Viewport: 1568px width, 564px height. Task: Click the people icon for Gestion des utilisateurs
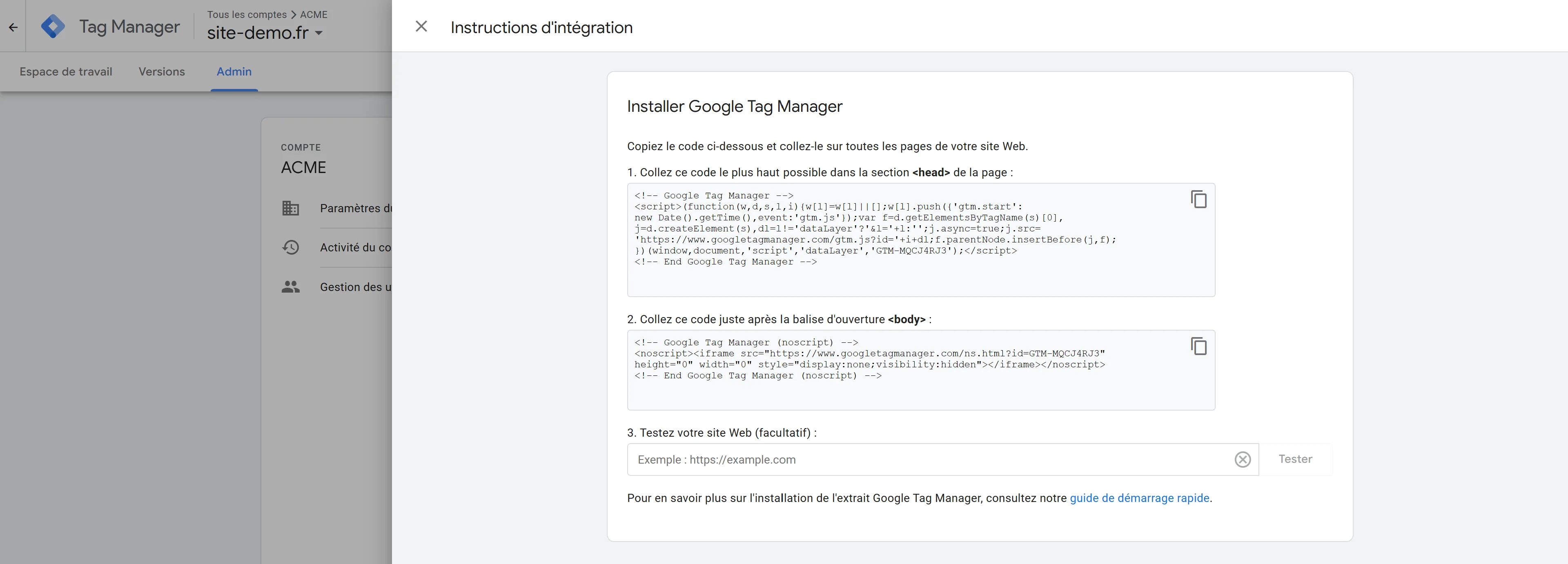click(x=291, y=286)
